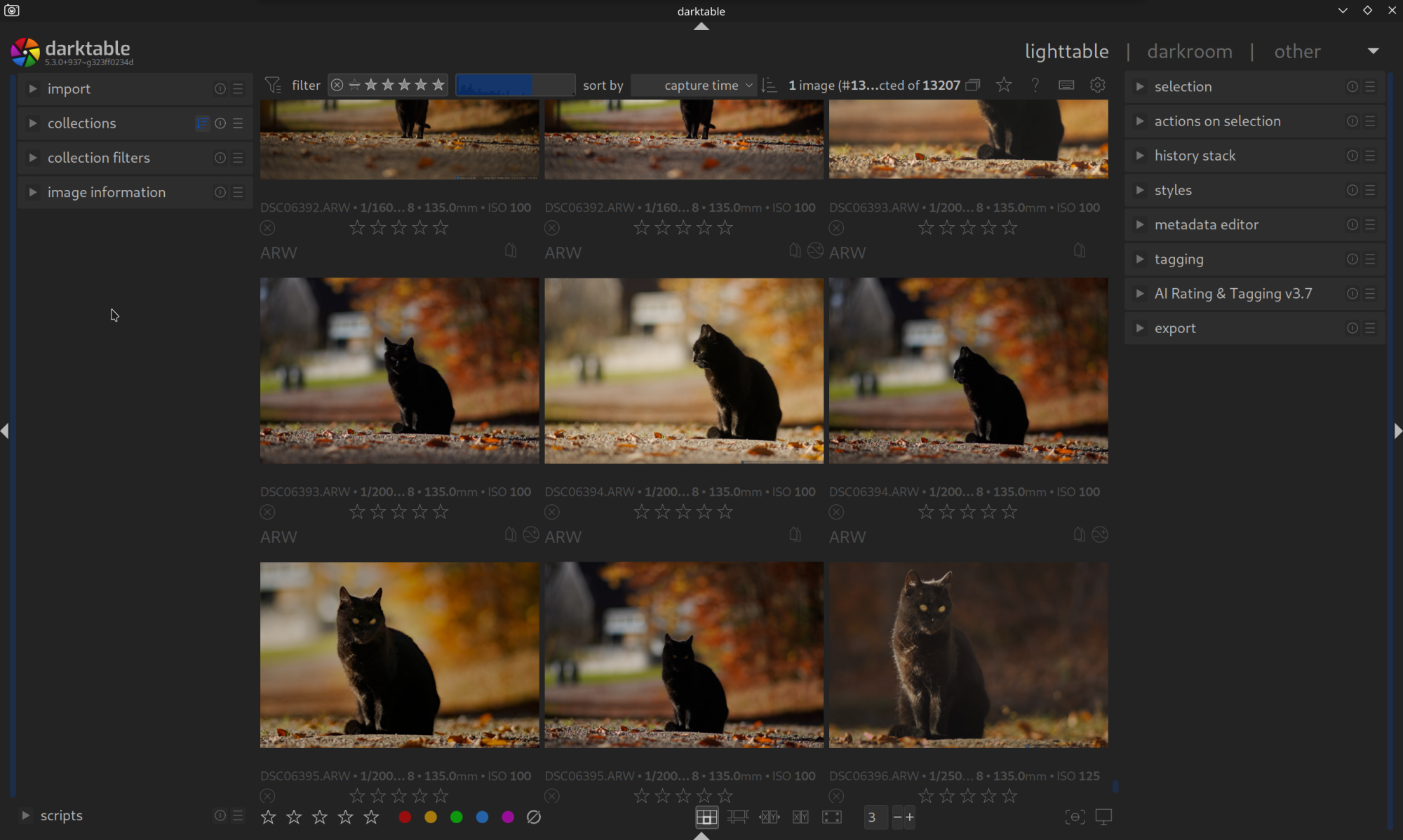Screen dimensions: 1403x840
Task: Open the other views tab
Action: pyautogui.click(x=1297, y=51)
